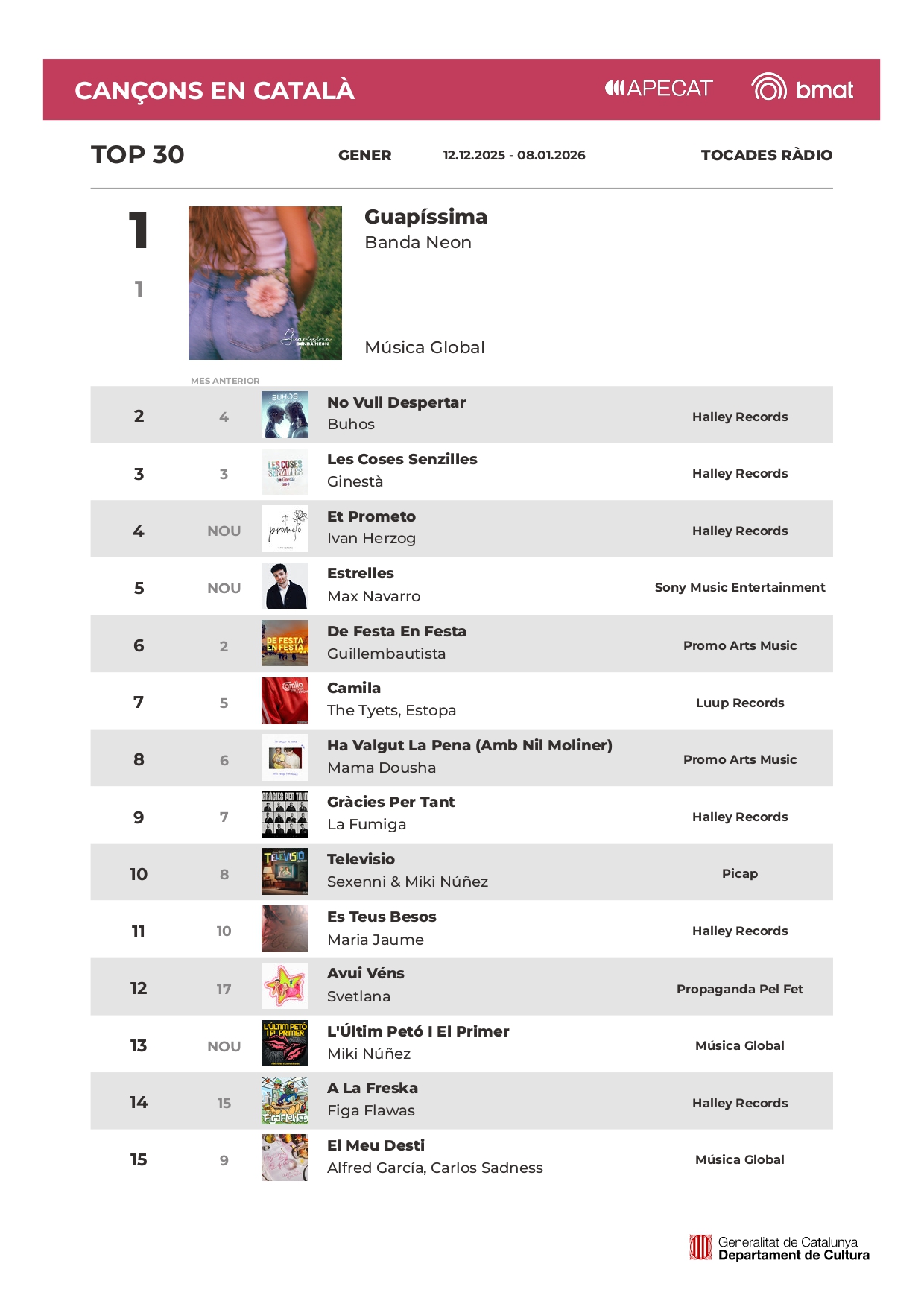Click the Guapíssima song title
924x1307 pixels.
point(425,217)
